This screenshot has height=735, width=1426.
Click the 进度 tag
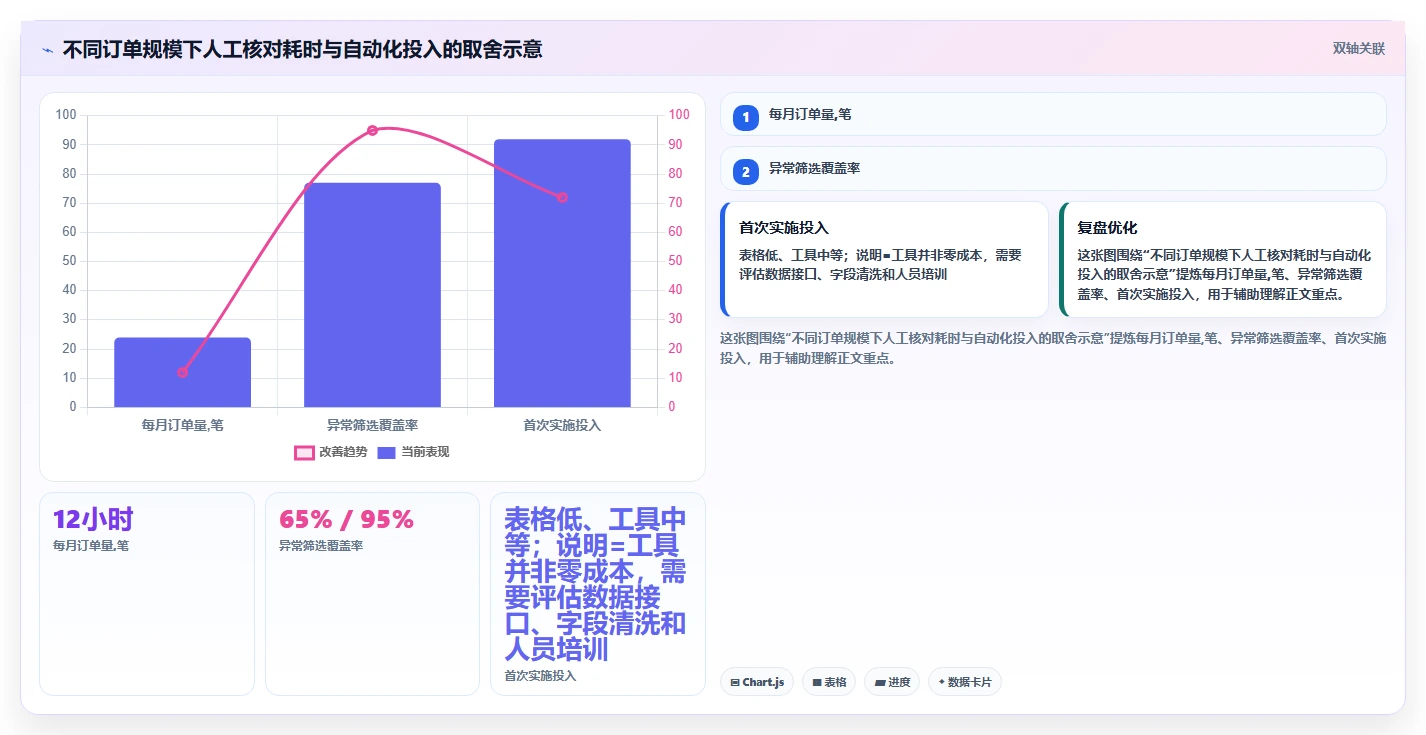click(892, 682)
